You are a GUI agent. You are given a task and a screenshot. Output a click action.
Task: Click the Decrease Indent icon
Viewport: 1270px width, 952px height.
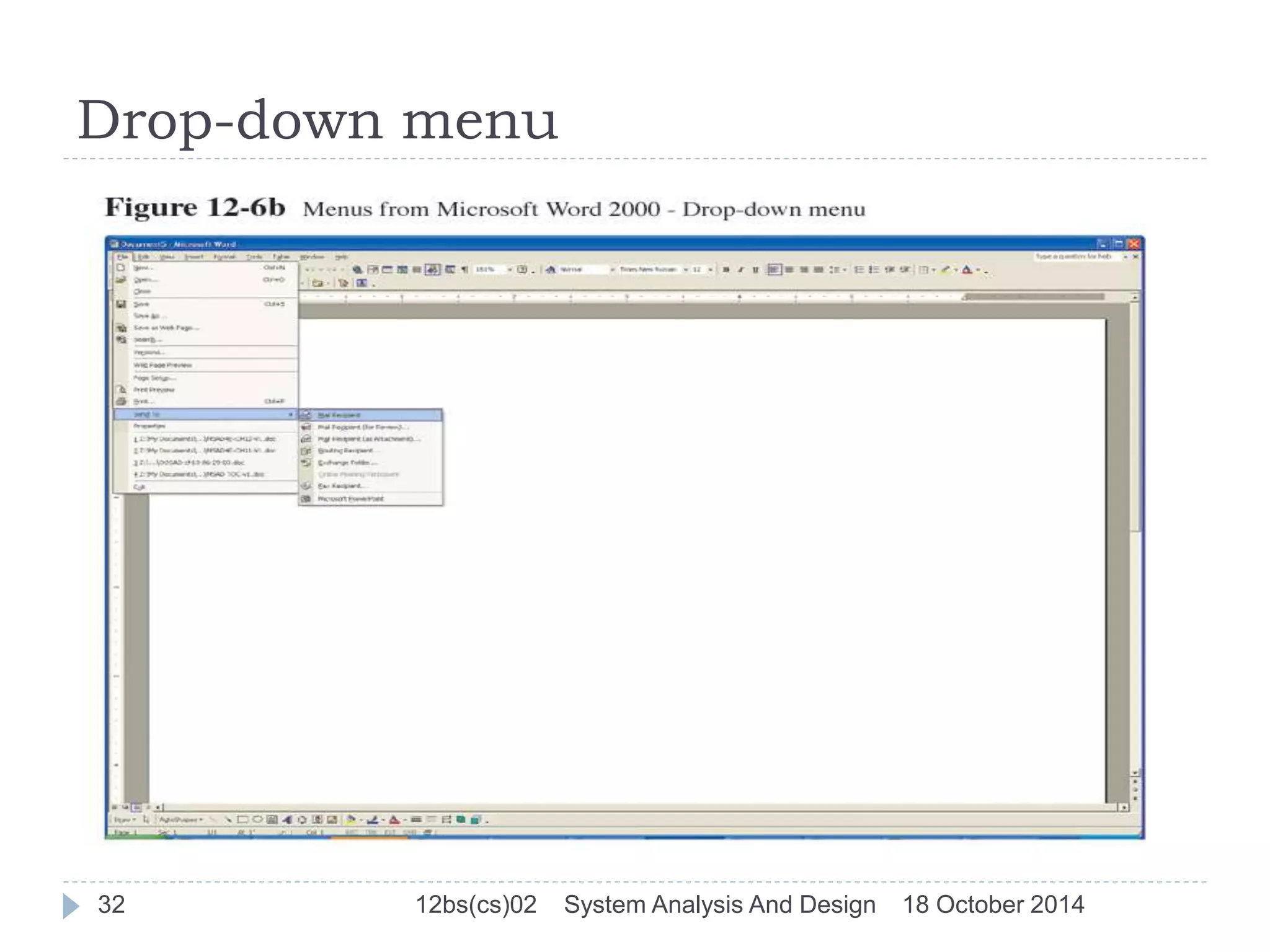[x=890, y=270]
